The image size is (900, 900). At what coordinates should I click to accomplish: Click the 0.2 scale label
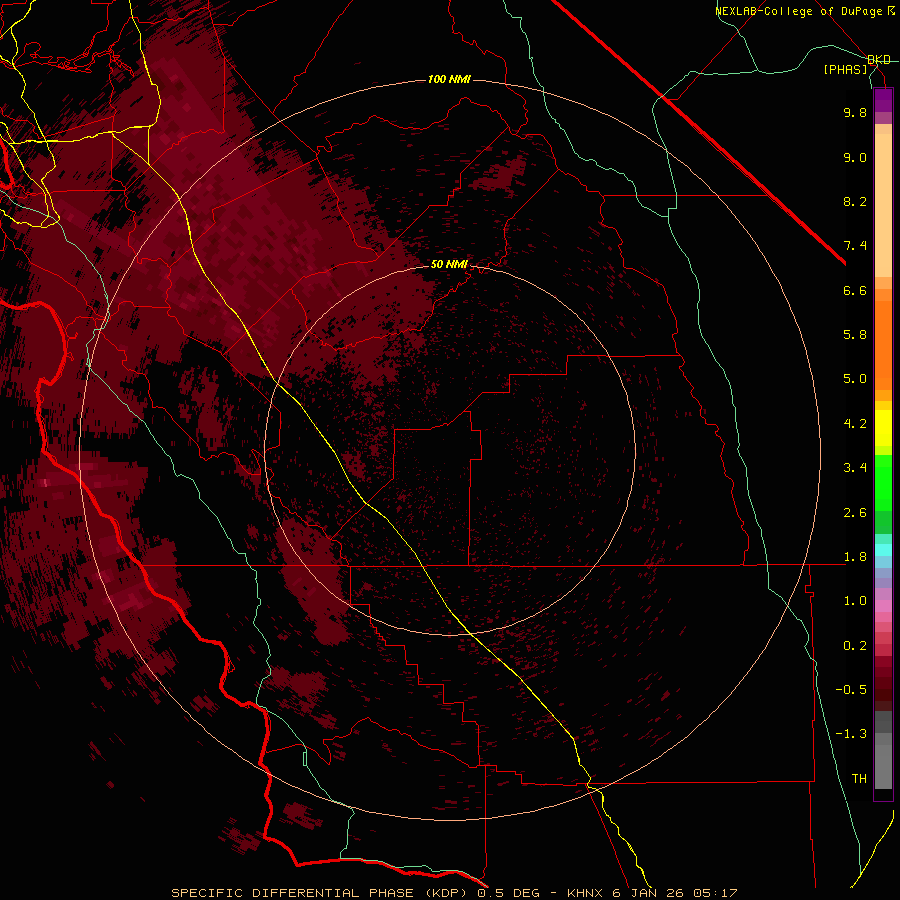pos(855,646)
